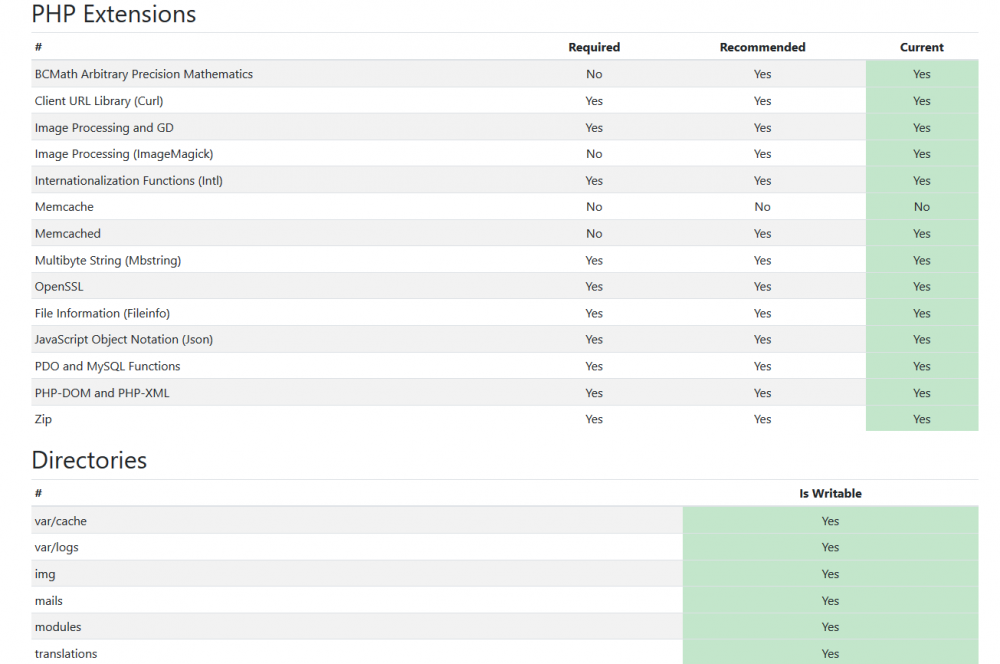
Task: Click PDO and MySQL Current value Yes
Action: pyautogui.click(x=922, y=366)
